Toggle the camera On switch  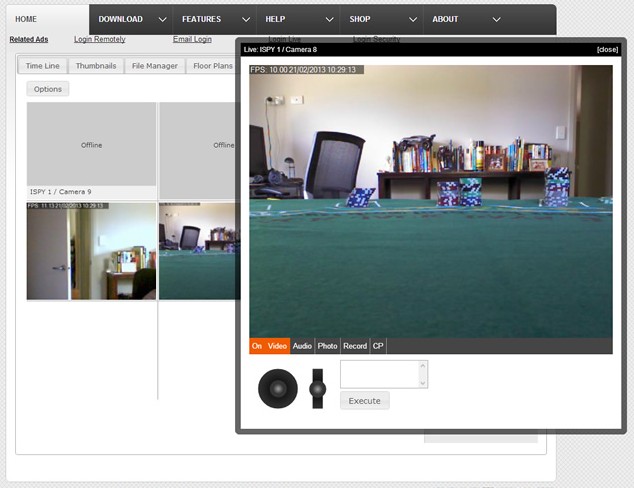pos(257,346)
